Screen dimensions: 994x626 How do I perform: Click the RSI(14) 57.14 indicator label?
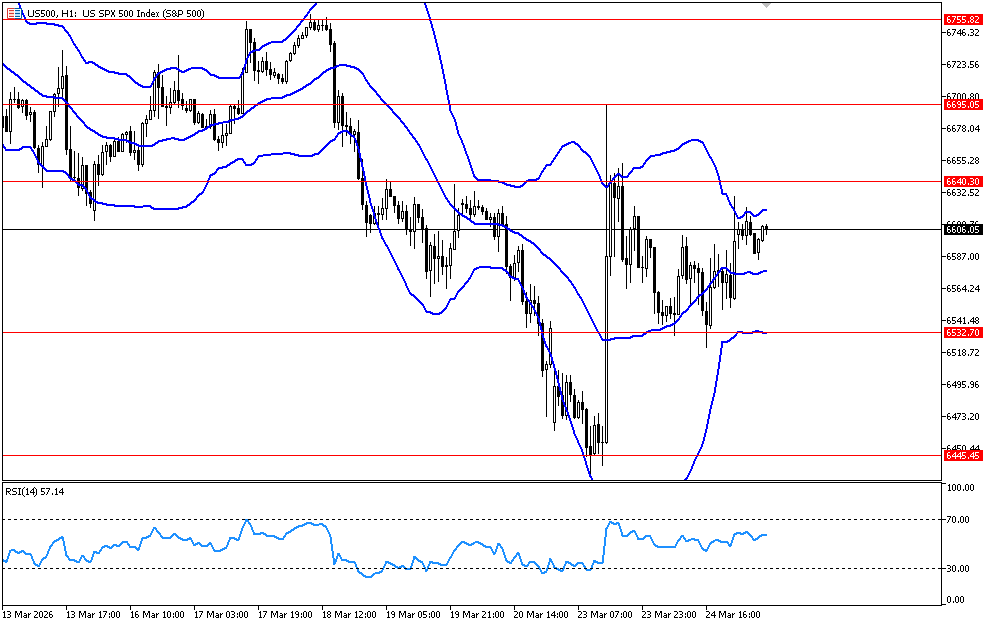35,491
